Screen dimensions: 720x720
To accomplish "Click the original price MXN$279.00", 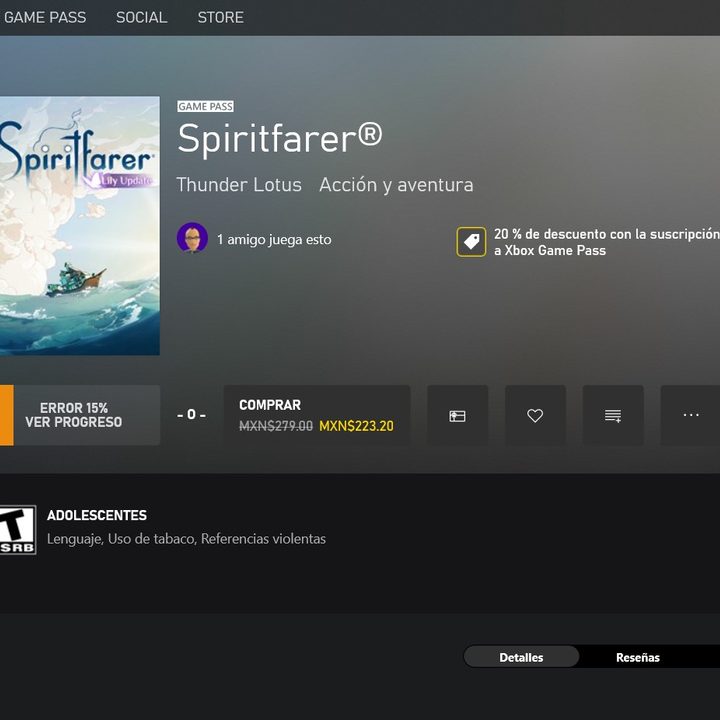I will click(x=276, y=426).
